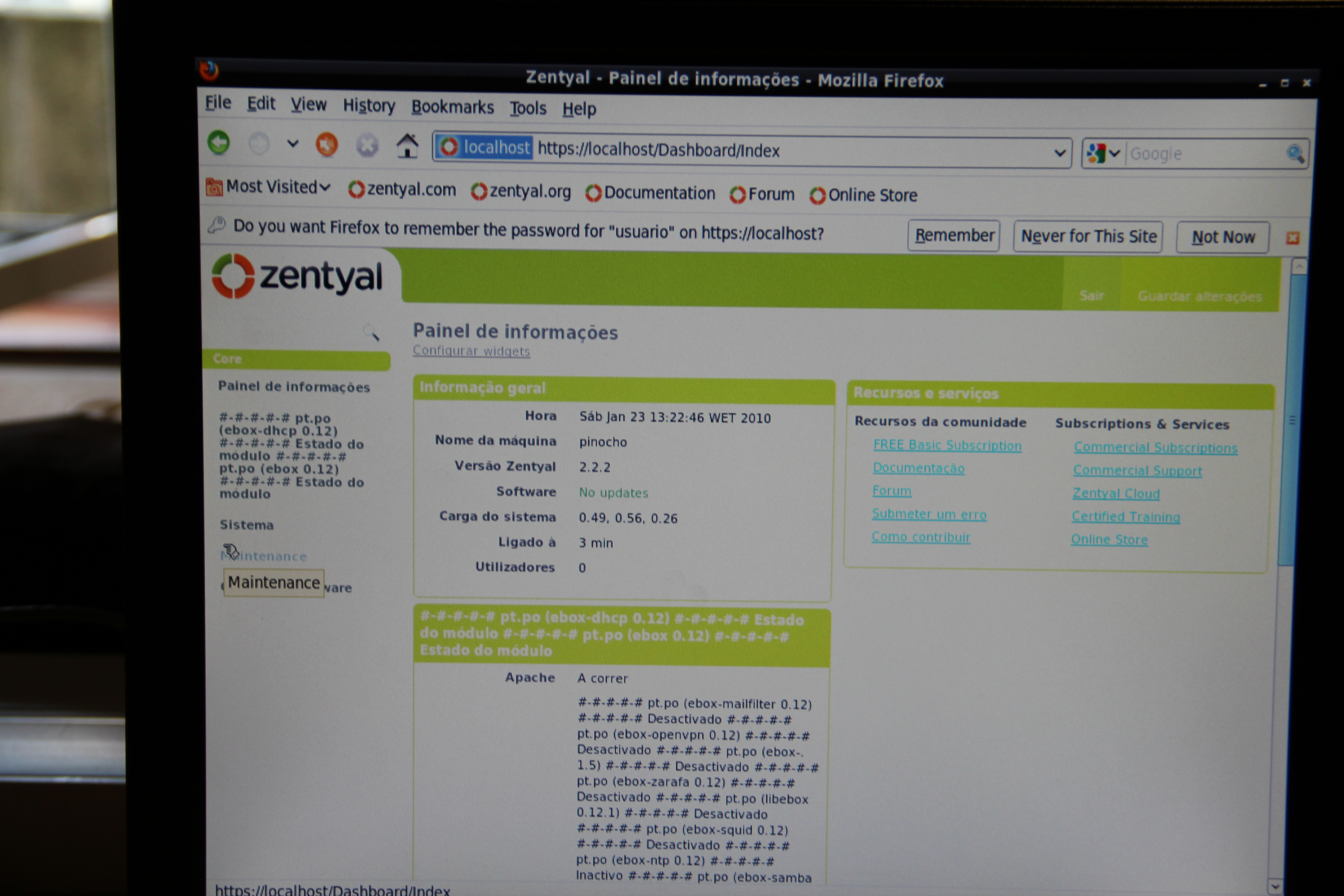This screenshot has width=1344, height=896.
Task: Click Remember to save the password
Action: (954, 235)
